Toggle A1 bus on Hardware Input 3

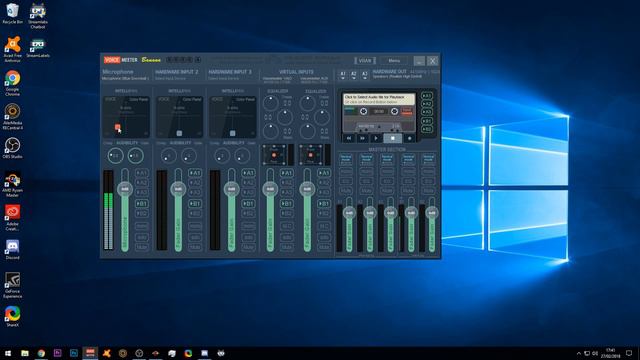(248, 173)
